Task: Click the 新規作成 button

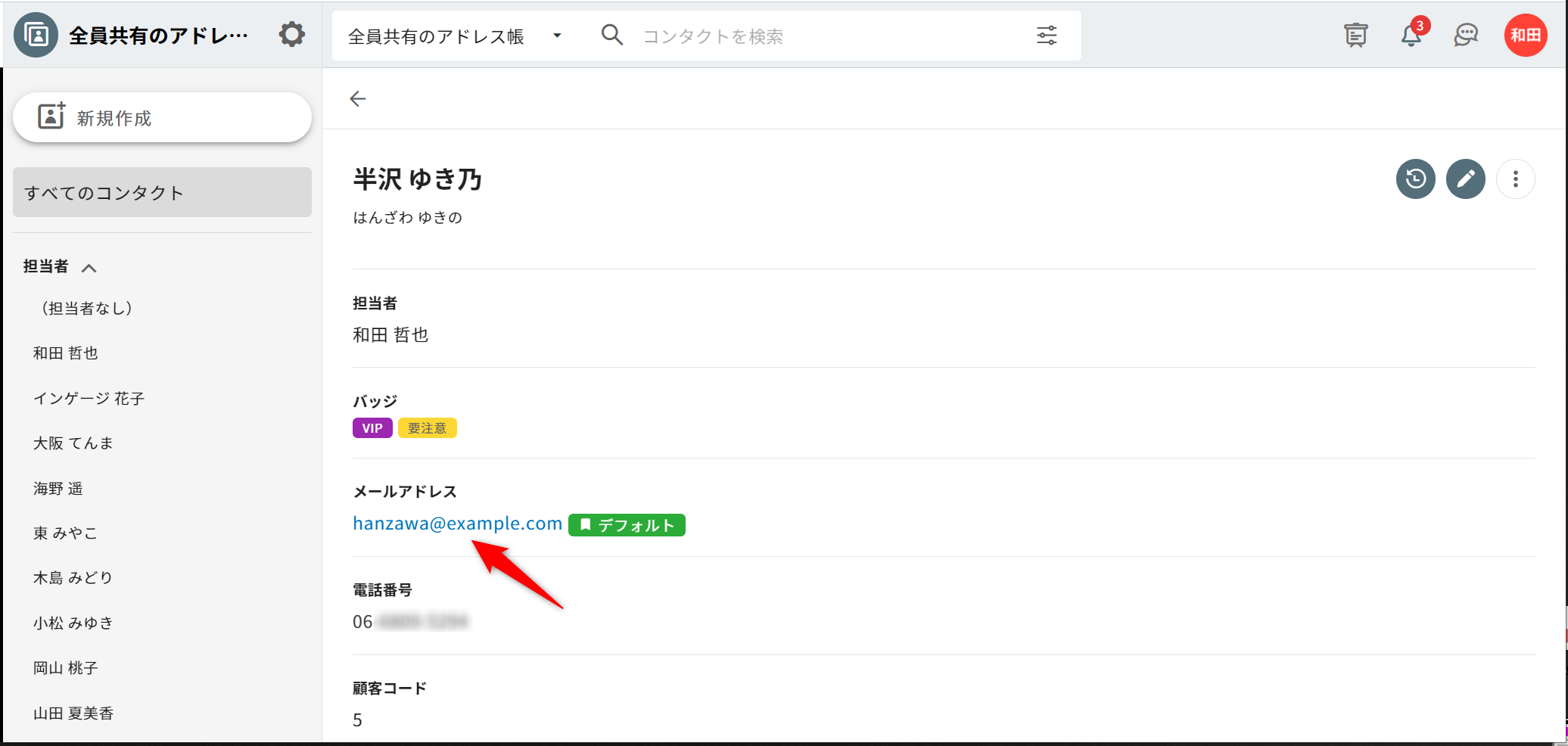Action: pos(162,118)
